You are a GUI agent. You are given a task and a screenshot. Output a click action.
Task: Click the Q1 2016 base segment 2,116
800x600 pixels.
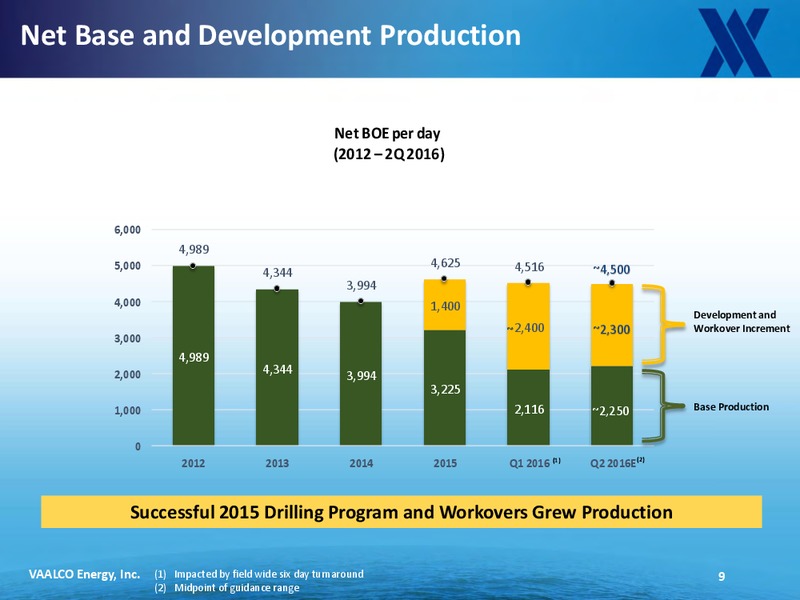(528, 408)
